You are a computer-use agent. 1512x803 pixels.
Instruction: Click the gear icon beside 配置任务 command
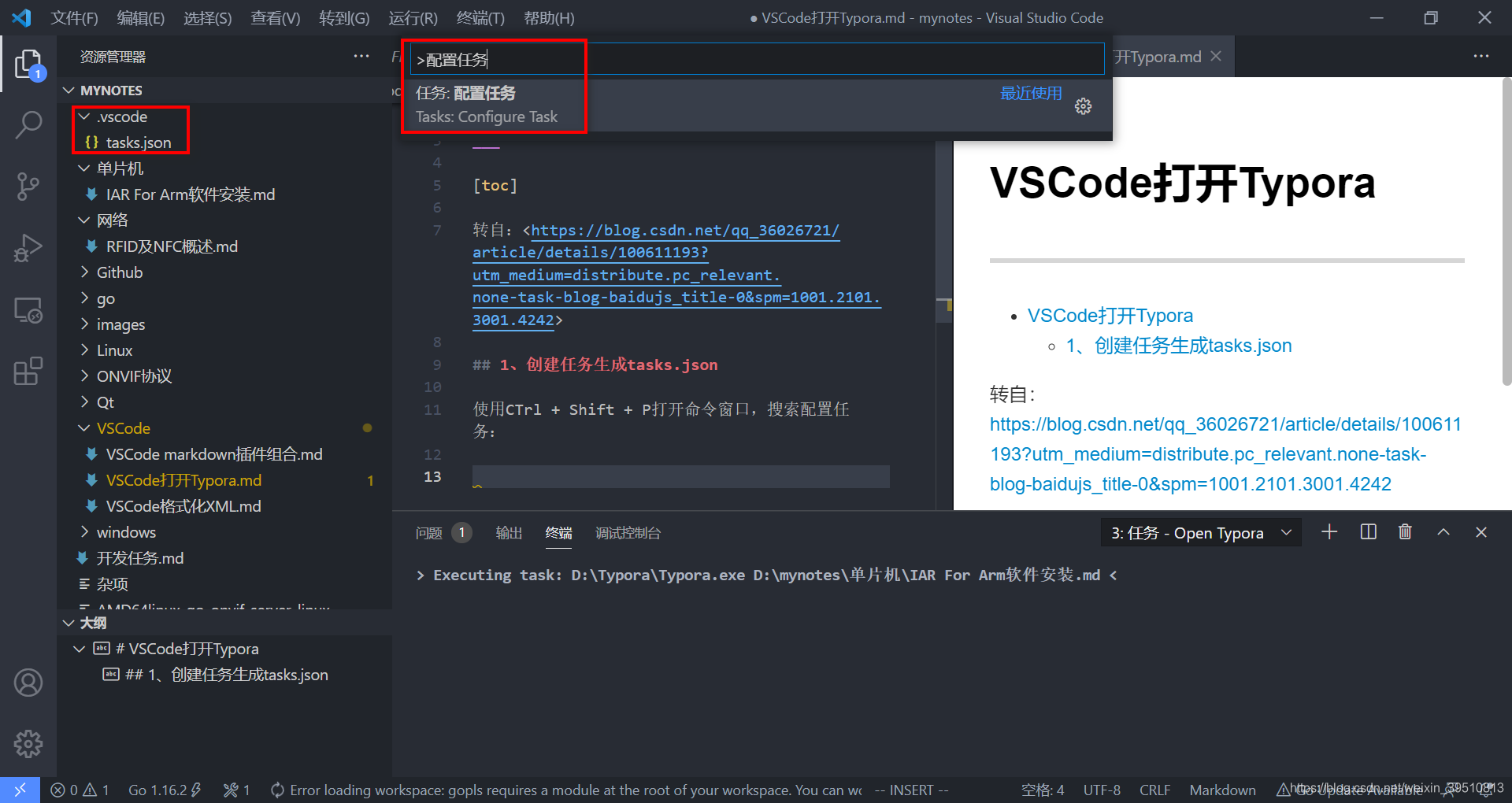[x=1084, y=106]
